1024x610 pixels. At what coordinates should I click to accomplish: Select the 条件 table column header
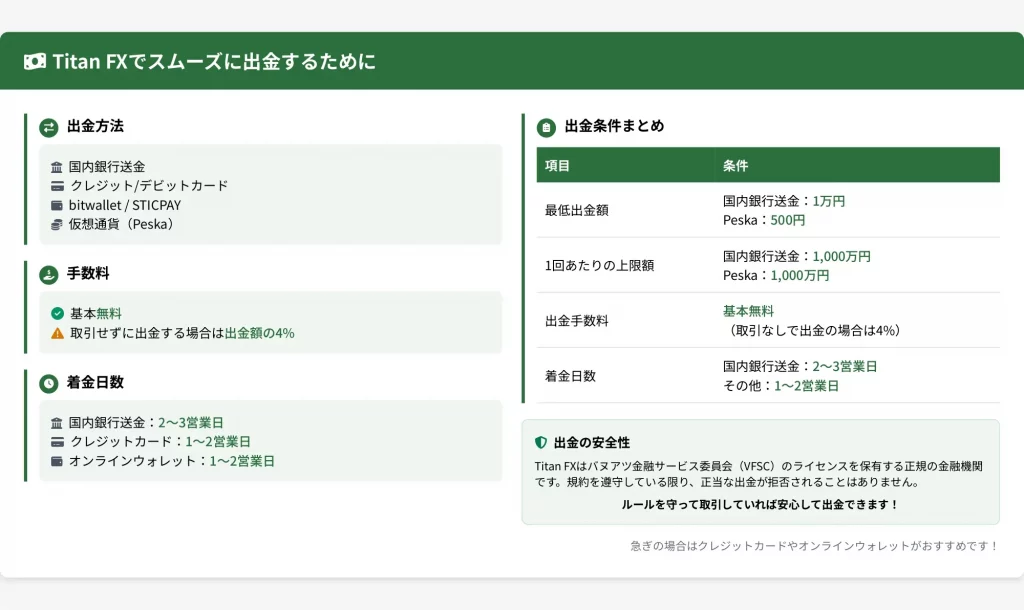(x=735, y=165)
